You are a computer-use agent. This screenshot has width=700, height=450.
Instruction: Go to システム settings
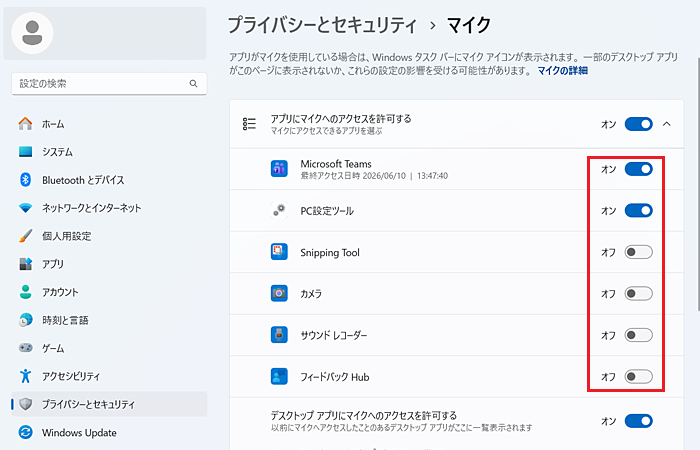pos(109,152)
